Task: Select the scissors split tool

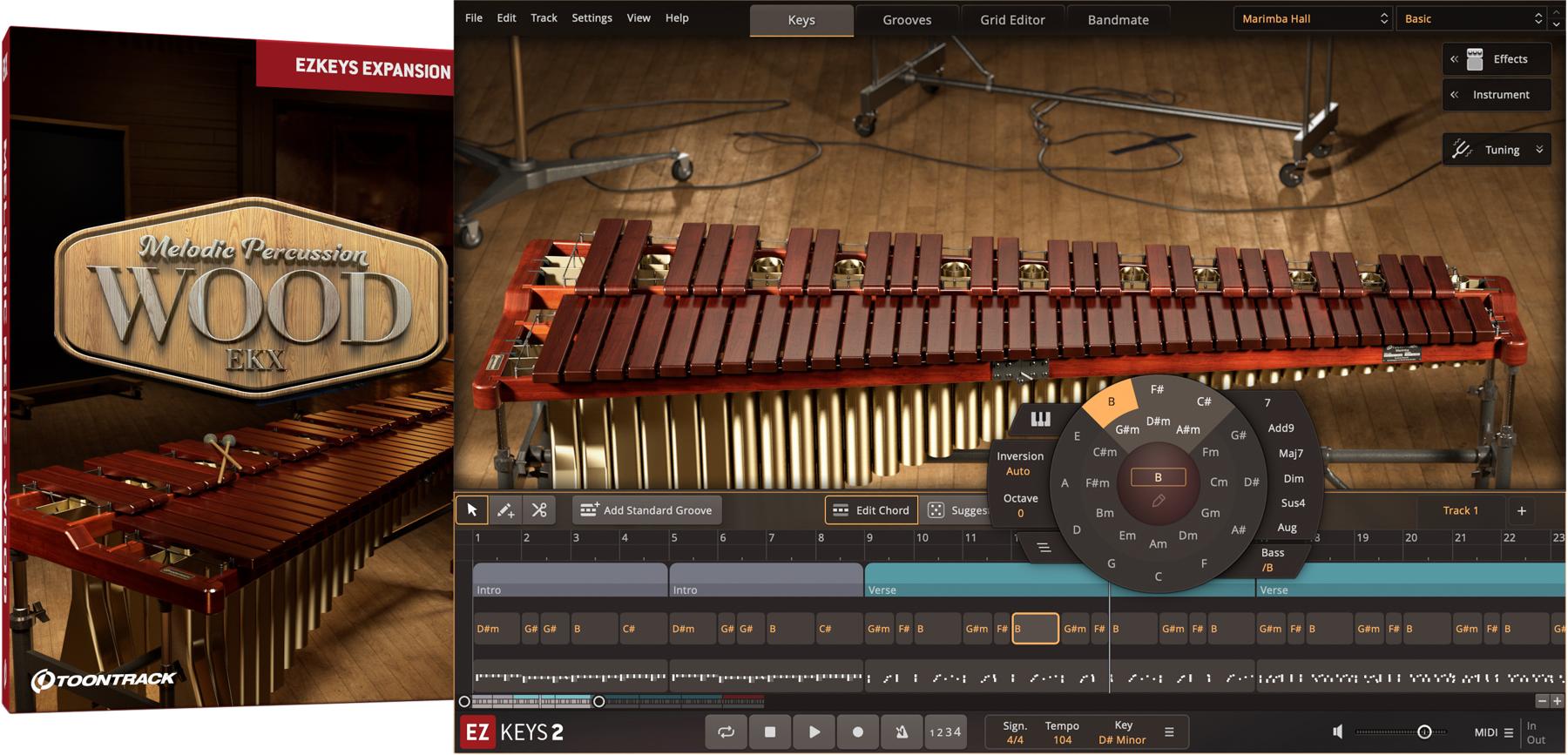Action: pyautogui.click(x=539, y=510)
